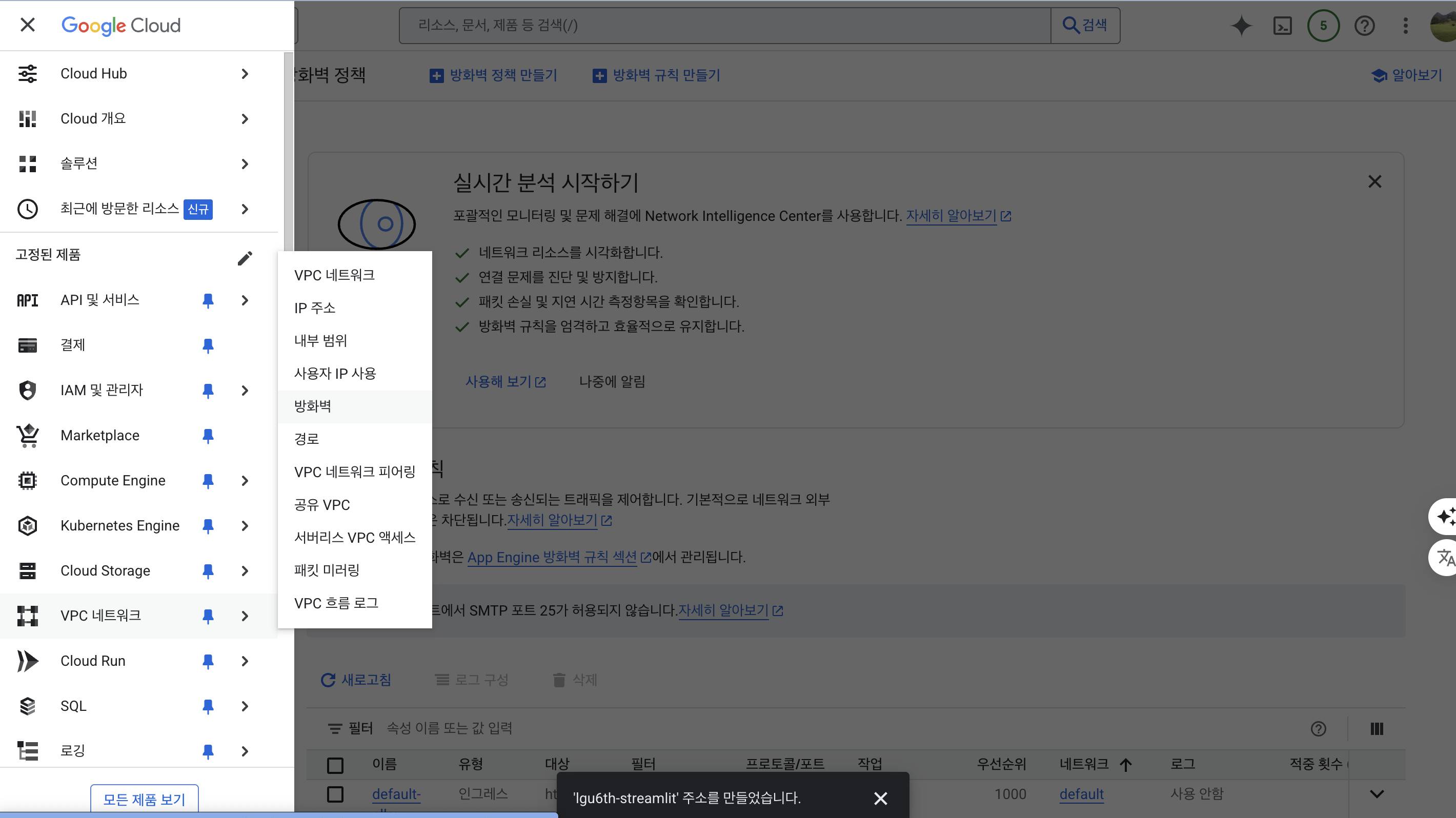Viewport: 1456px width, 818px height.
Task: Close the navigation menu with X icon
Action: click(27, 25)
